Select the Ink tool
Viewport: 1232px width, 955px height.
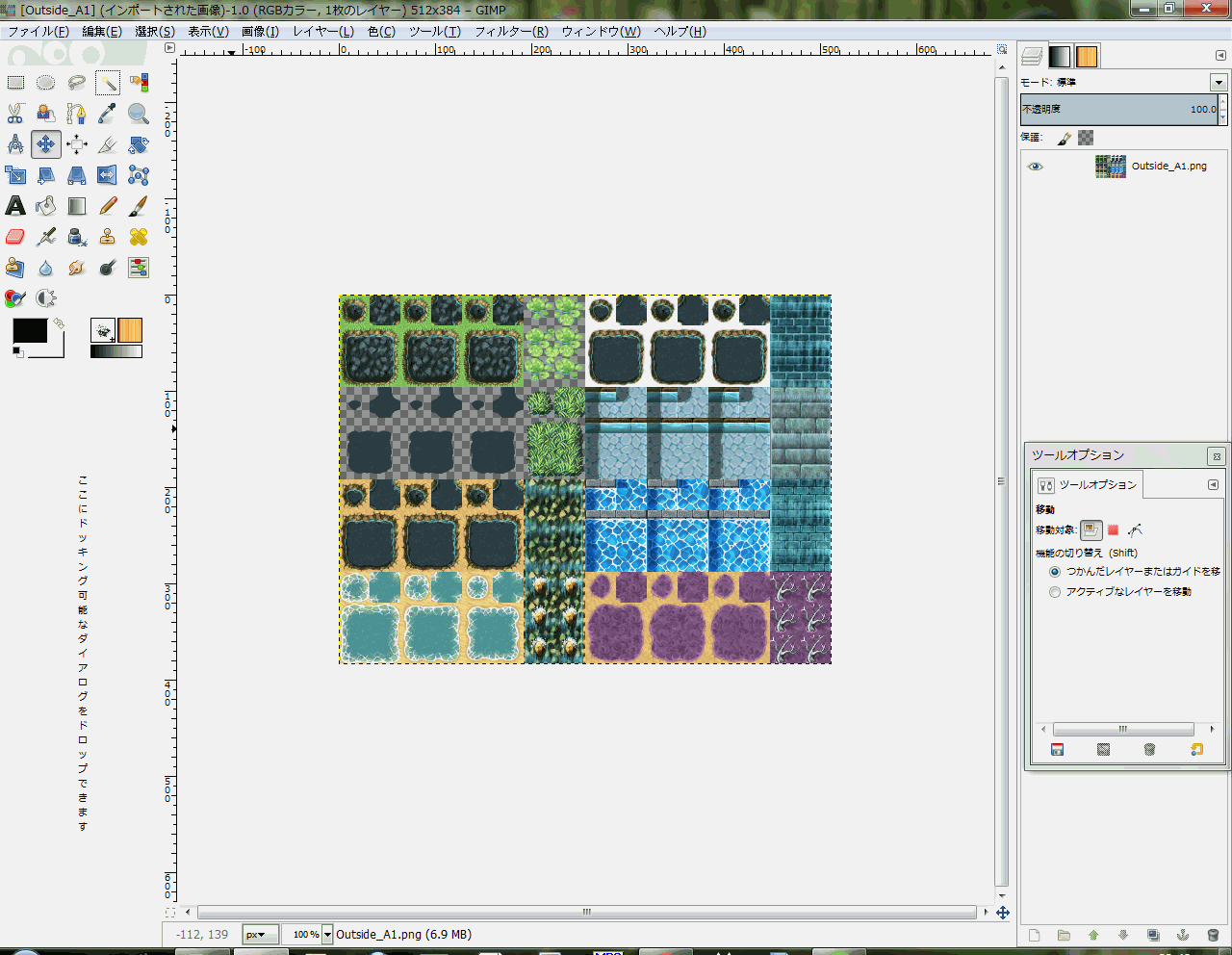tap(77, 237)
